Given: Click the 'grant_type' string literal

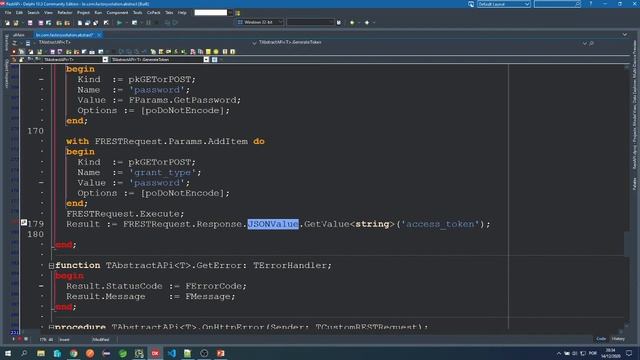Looking at the screenshot, I should point(162,173).
